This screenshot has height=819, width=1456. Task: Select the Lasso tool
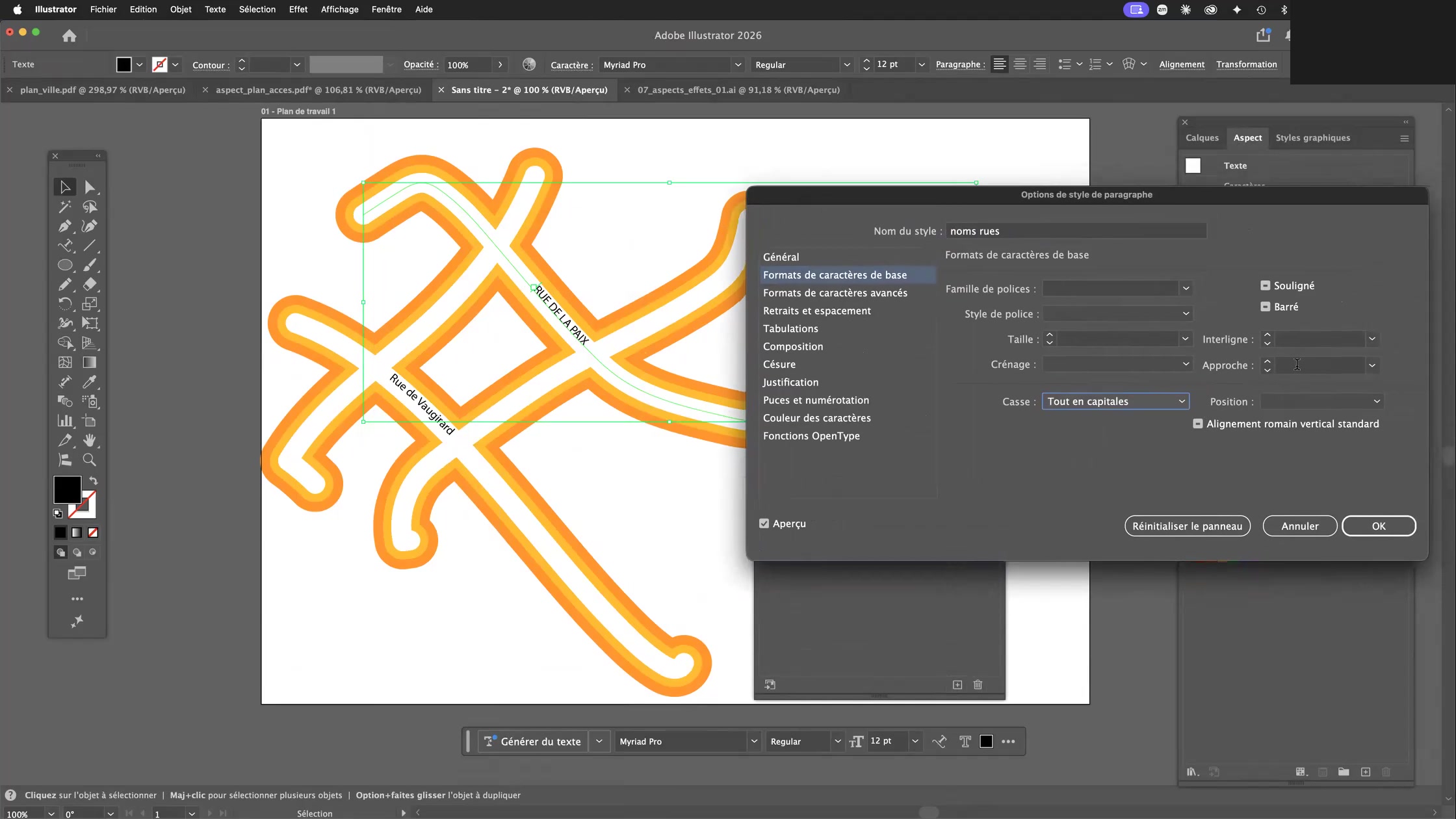90,207
